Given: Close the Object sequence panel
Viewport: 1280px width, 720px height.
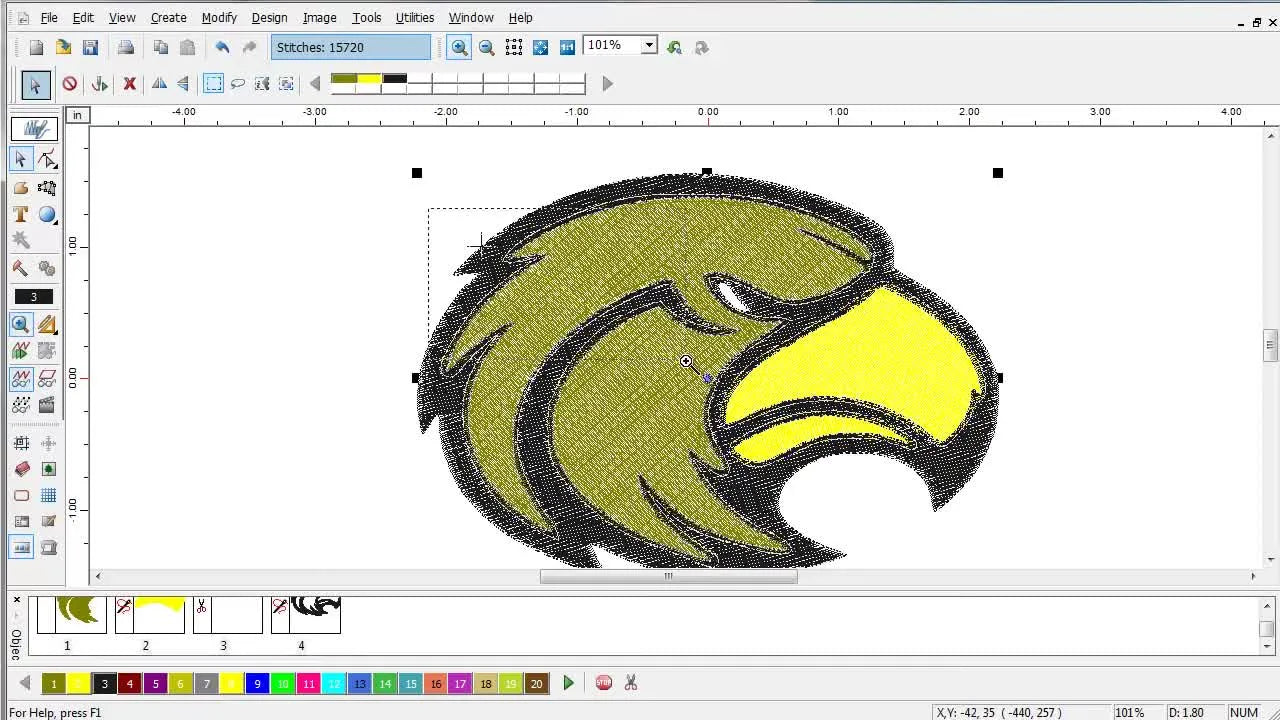Looking at the screenshot, I should pos(16,600).
